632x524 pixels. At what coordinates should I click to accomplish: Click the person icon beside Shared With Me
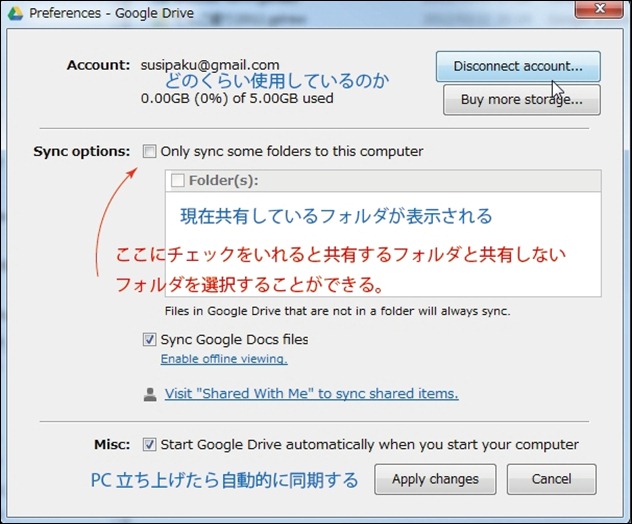150,394
